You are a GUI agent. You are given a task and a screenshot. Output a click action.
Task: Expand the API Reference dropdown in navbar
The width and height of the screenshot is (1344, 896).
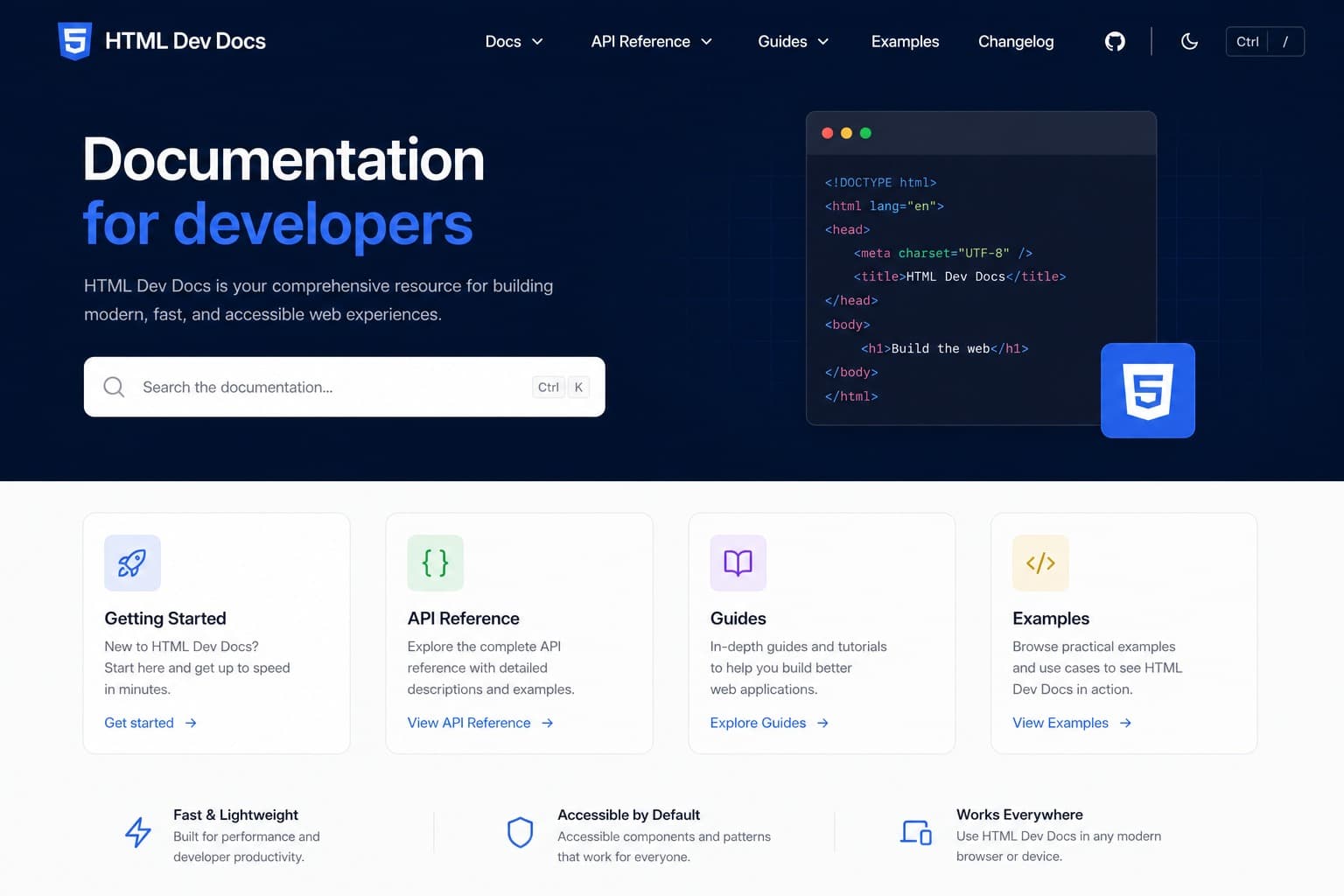652,41
